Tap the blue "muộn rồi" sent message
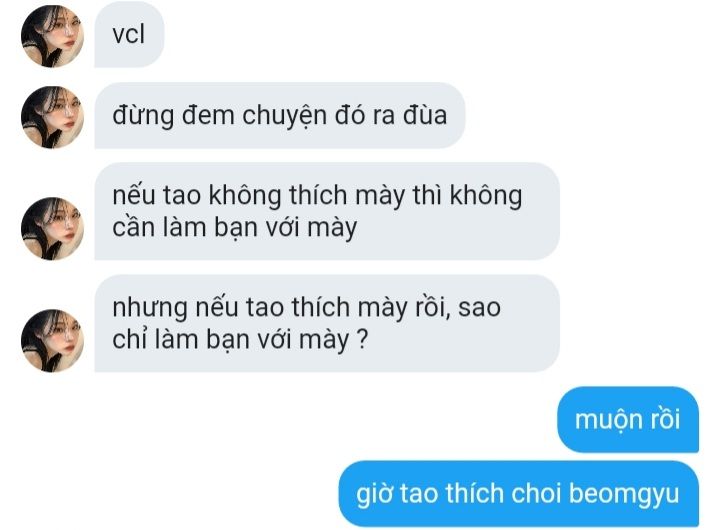Viewport: 720px width, 530px height. pyautogui.click(x=628, y=419)
